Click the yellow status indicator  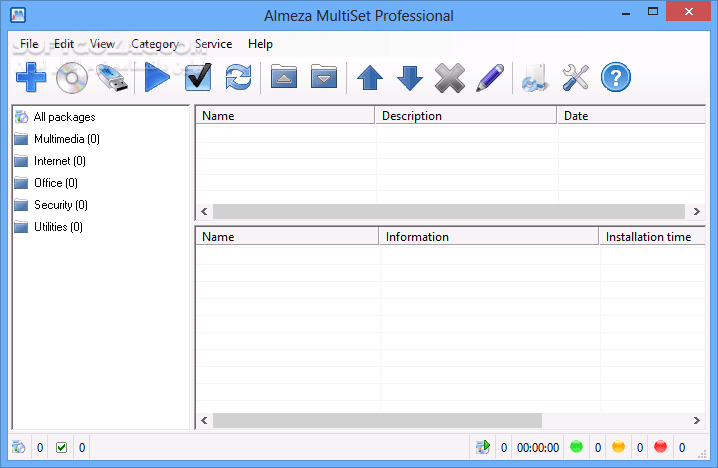pyautogui.click(x=618, y=446)
